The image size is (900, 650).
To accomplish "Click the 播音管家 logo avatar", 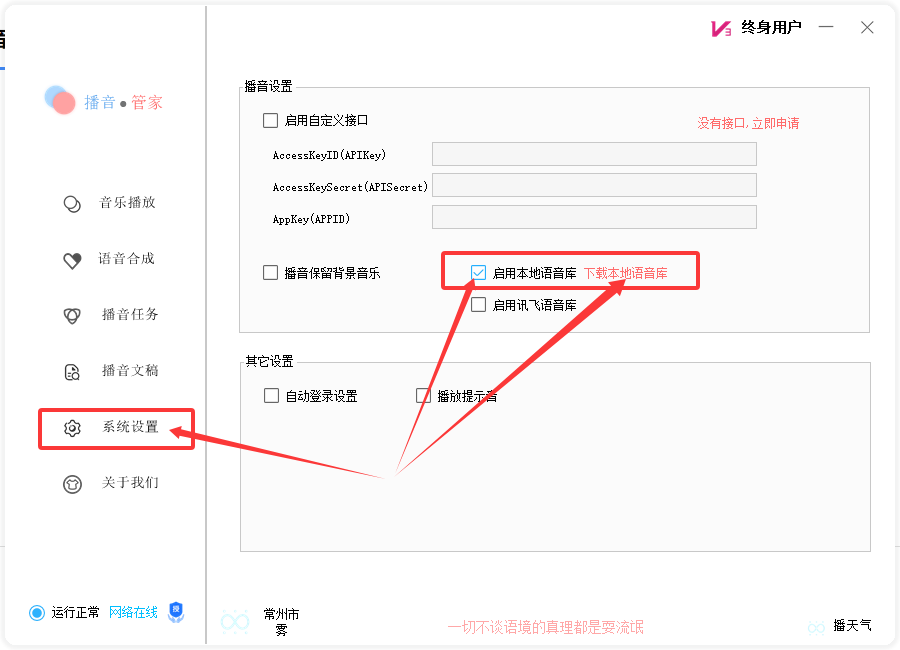I will (62, 100).
